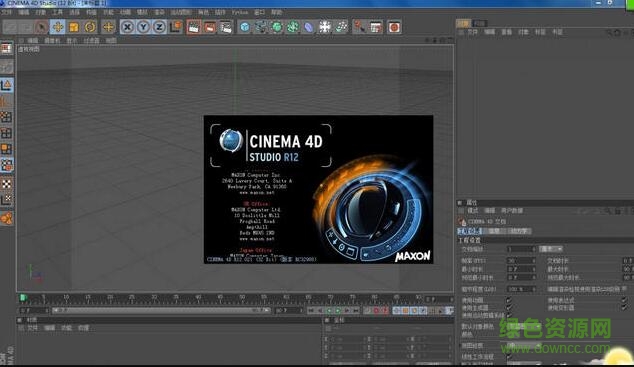
Task: Open the 标签 menu in object manager
Action: [x=540, y=32]
